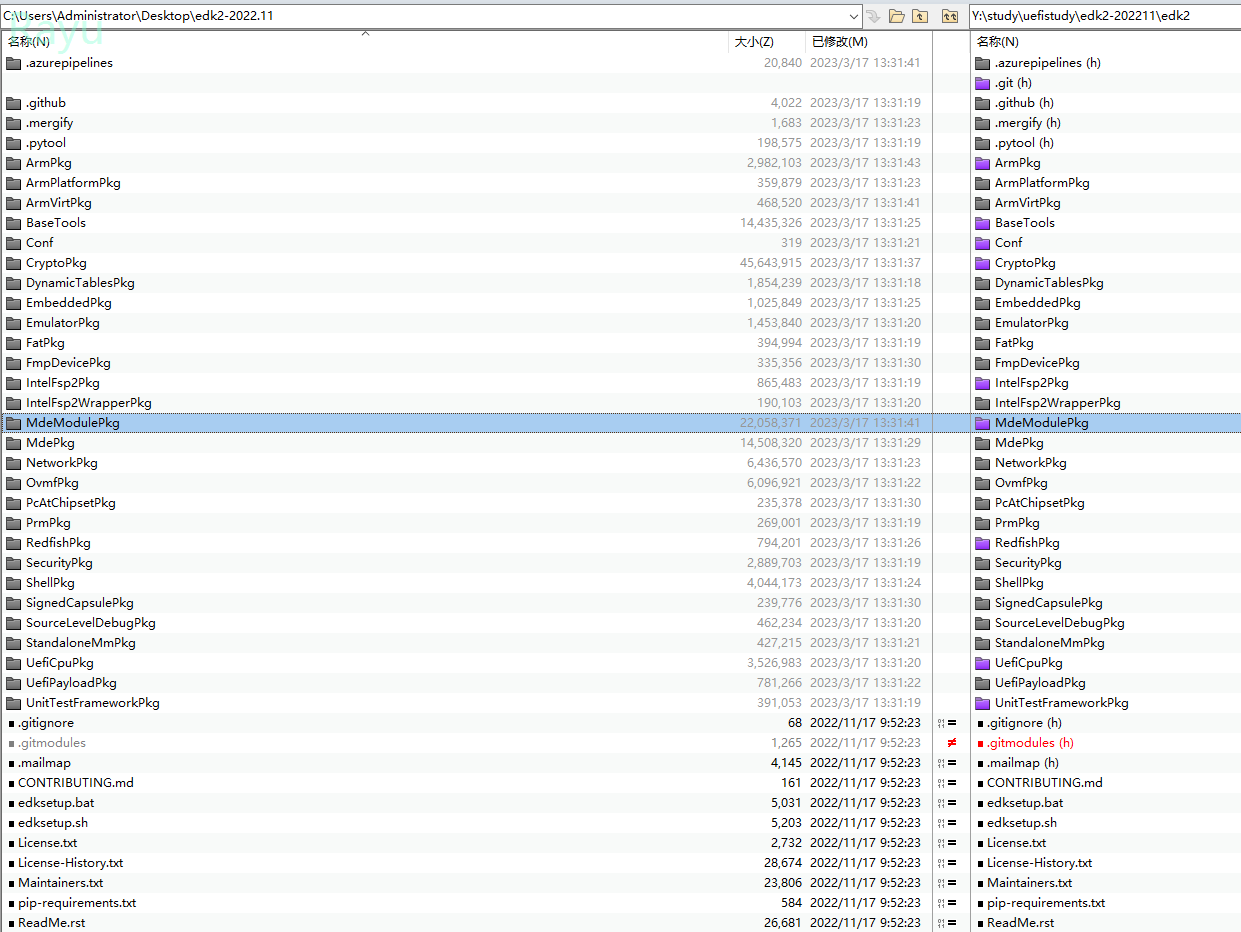
Task: Click the folder icon of PrmPkg sized 269,001
Action: click(x=13, y=523)
